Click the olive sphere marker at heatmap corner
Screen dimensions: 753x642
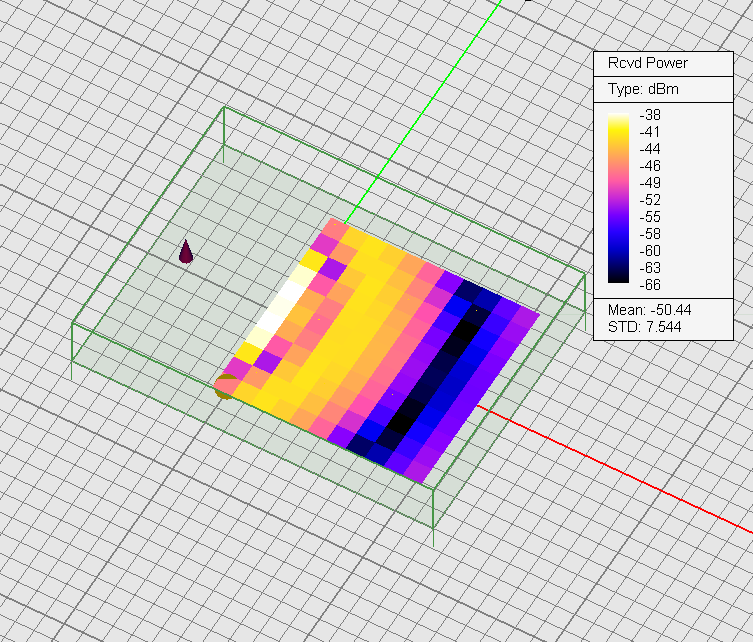pyautogui.click(x=225, y=386)
